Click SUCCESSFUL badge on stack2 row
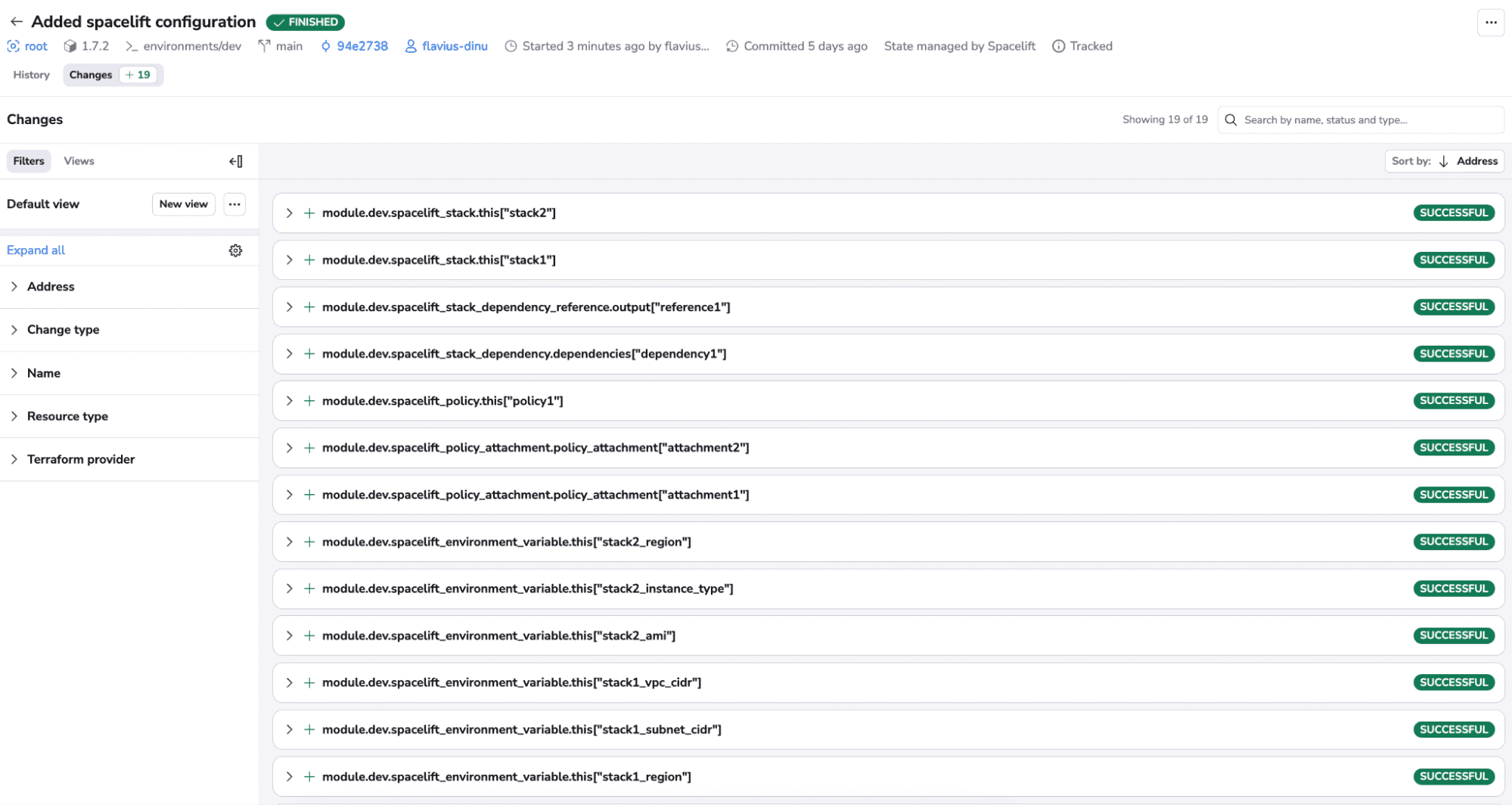The image size is (1512, 805). coord(1454,213)
